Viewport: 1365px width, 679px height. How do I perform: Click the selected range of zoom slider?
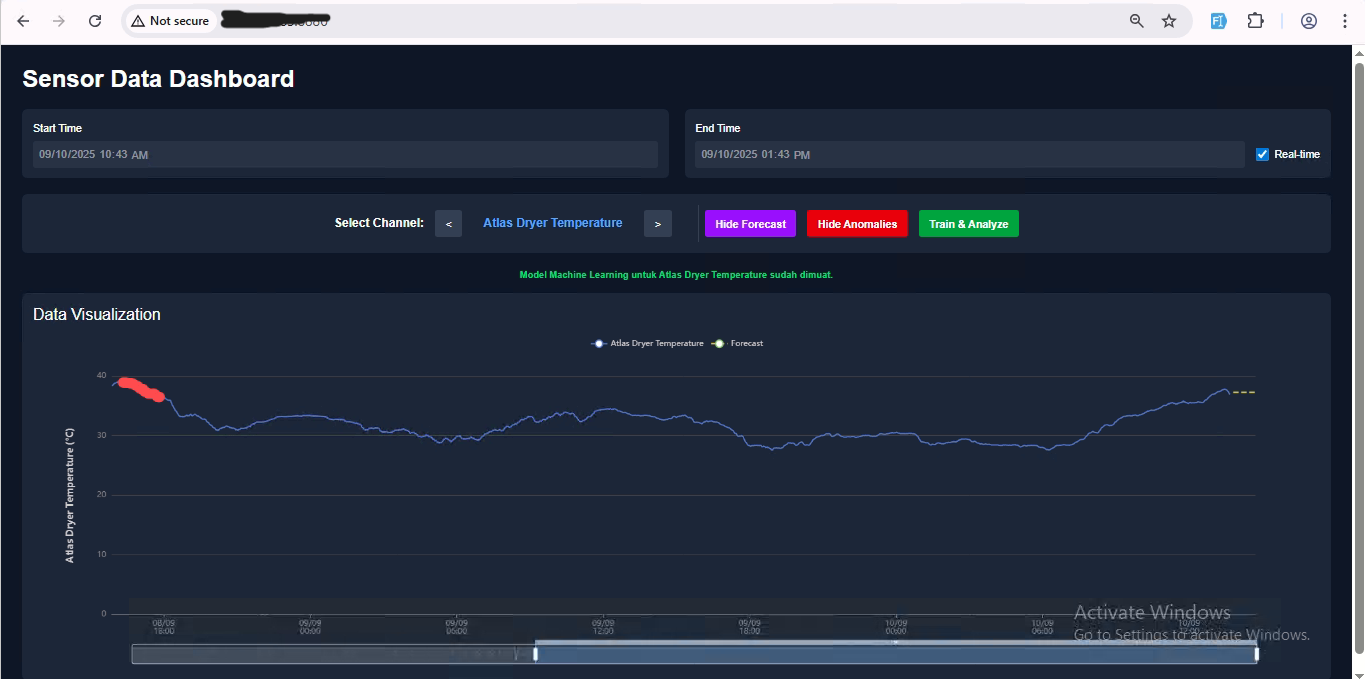click(896, 654)
